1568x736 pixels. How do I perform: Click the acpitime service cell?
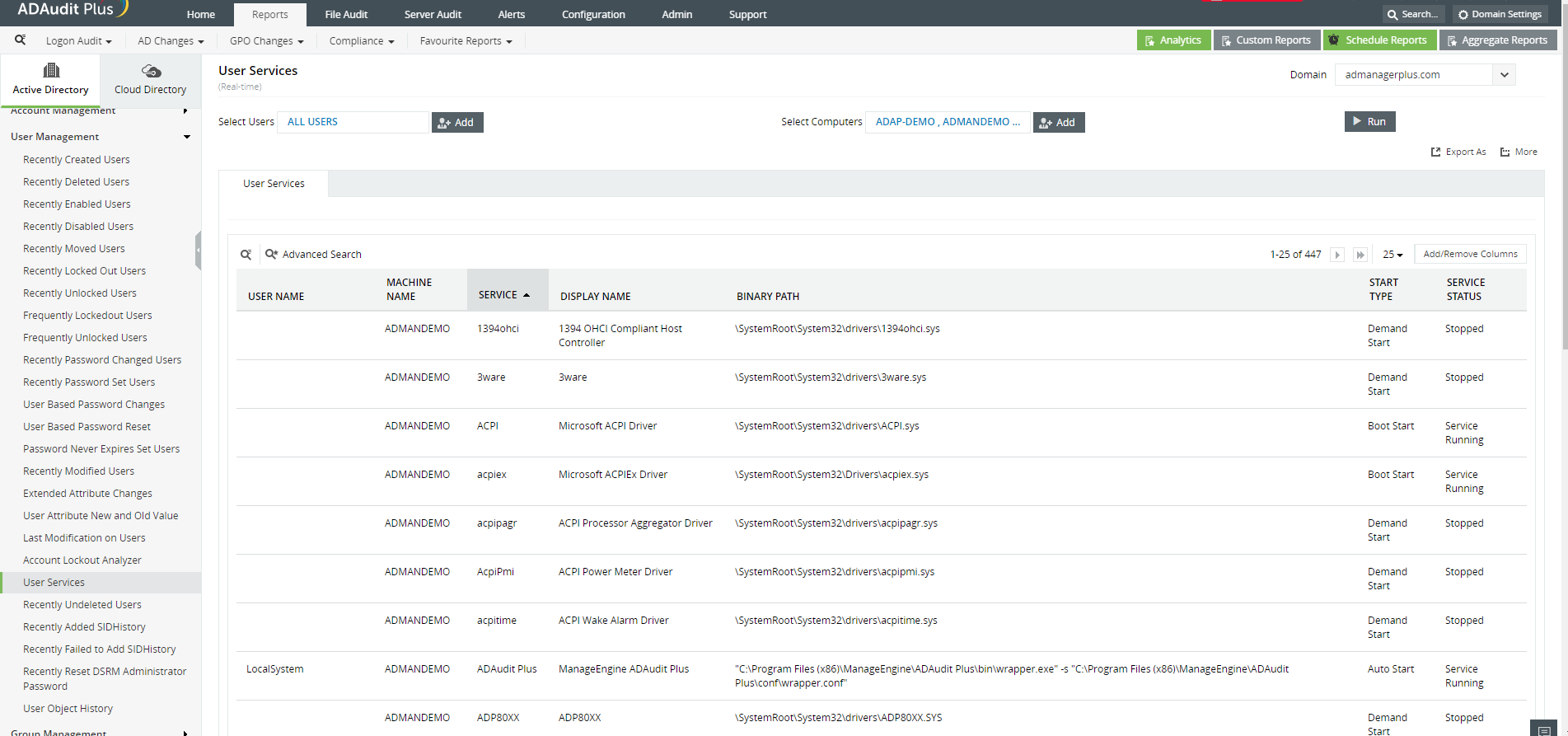496,621
